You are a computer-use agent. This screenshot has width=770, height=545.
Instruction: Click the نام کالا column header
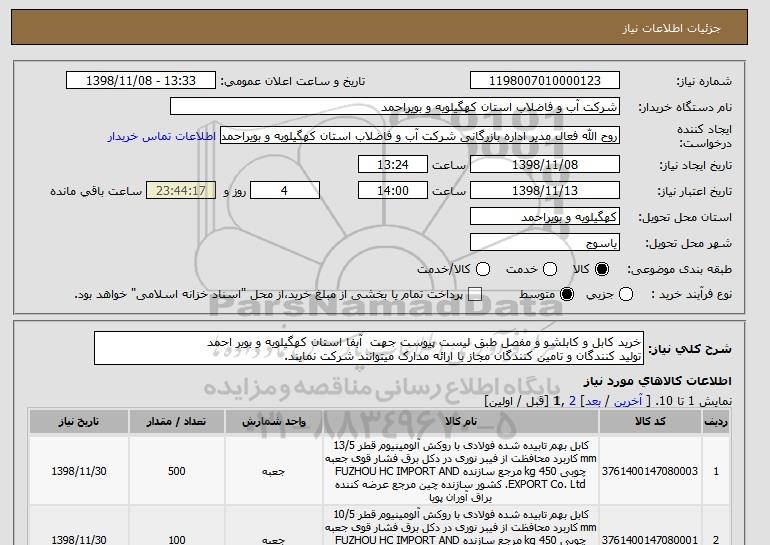(461, 422)
